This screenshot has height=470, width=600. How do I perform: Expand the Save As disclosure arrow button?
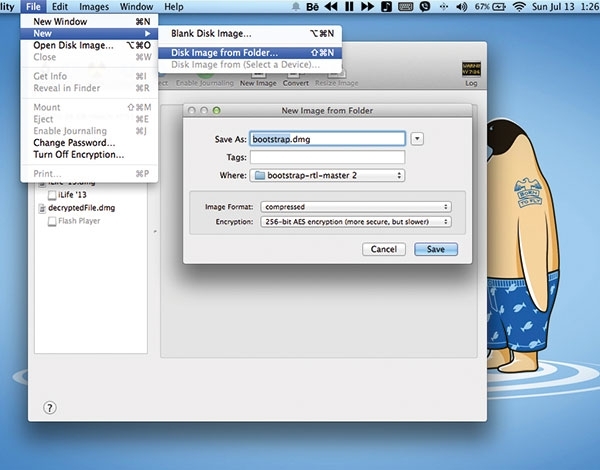point(417,139)
